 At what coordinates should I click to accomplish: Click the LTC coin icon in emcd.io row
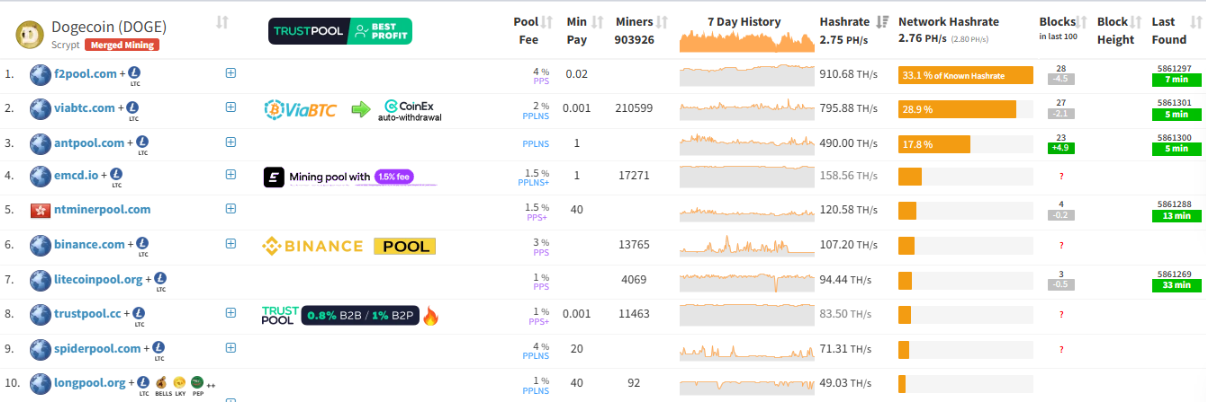click(116, 176)
